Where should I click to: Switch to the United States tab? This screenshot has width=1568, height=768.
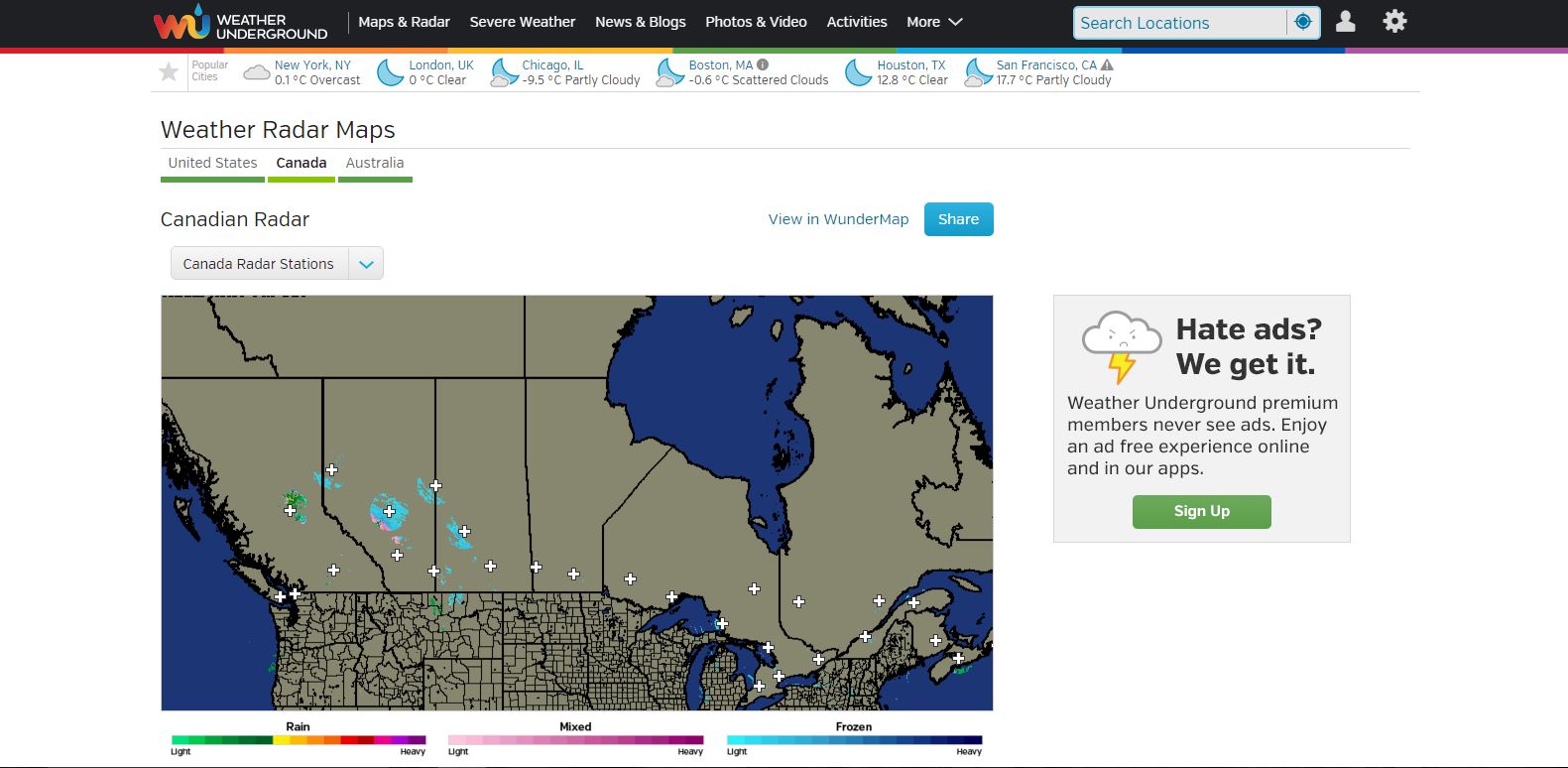(212, 163)
